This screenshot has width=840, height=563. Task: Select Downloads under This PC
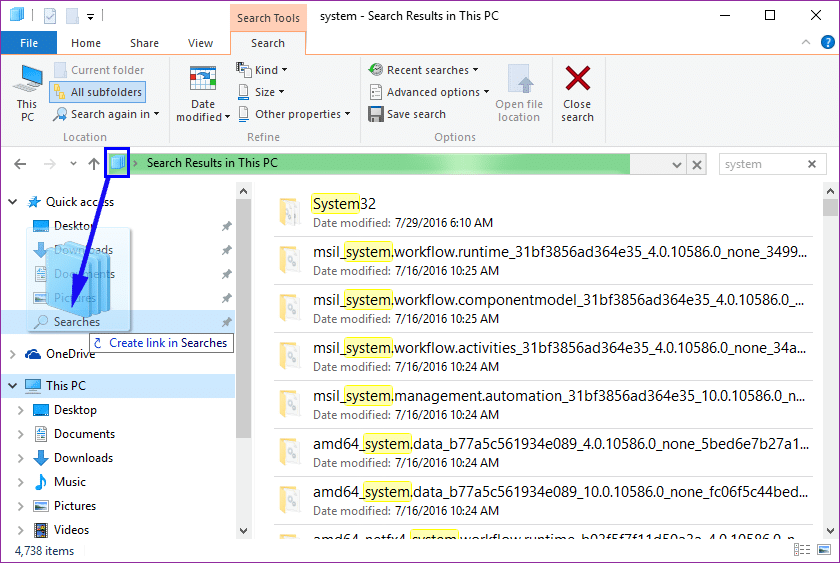coord(84,458)
